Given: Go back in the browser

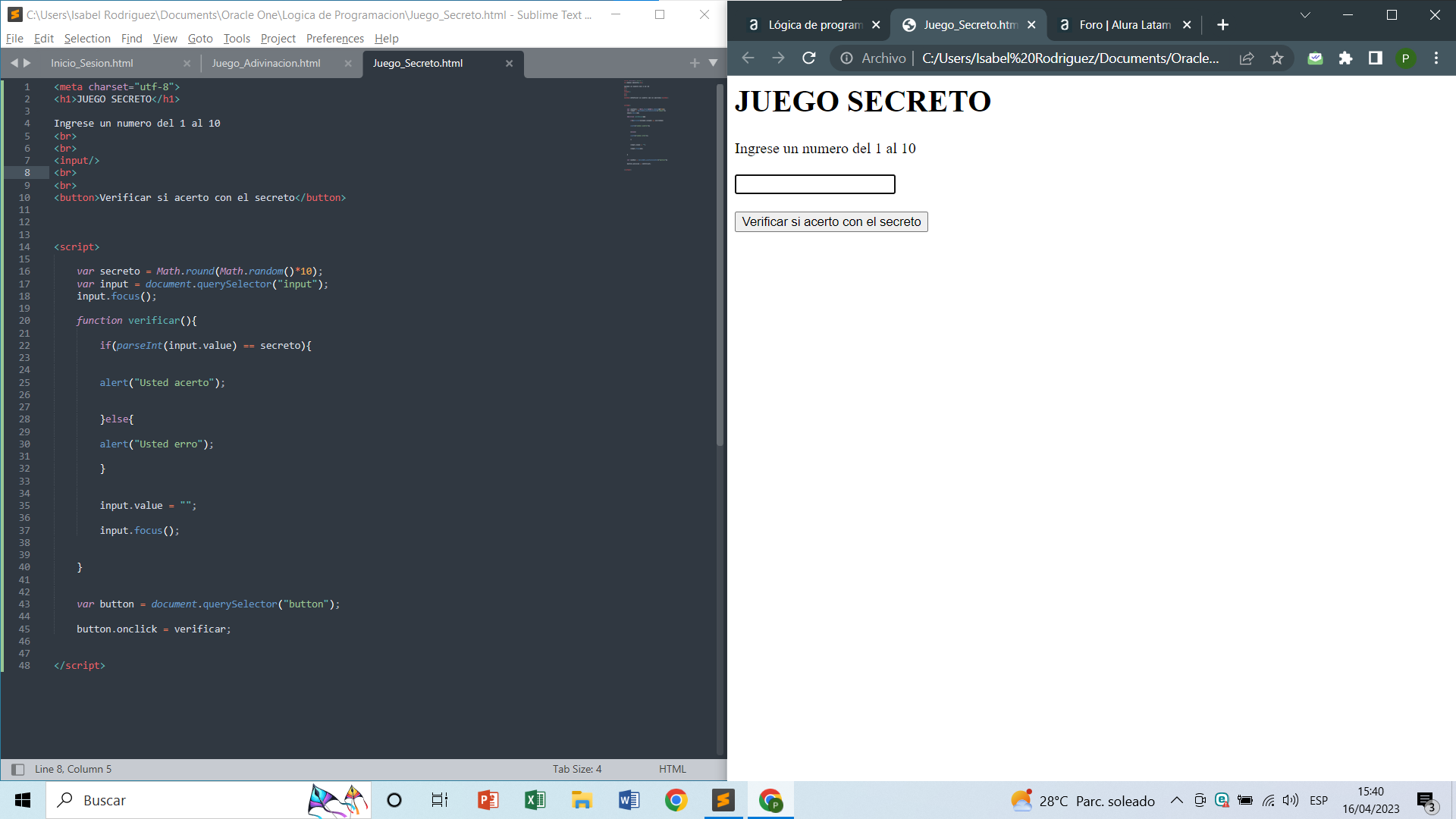Looking at the screenshot, I should pos(748,58).
